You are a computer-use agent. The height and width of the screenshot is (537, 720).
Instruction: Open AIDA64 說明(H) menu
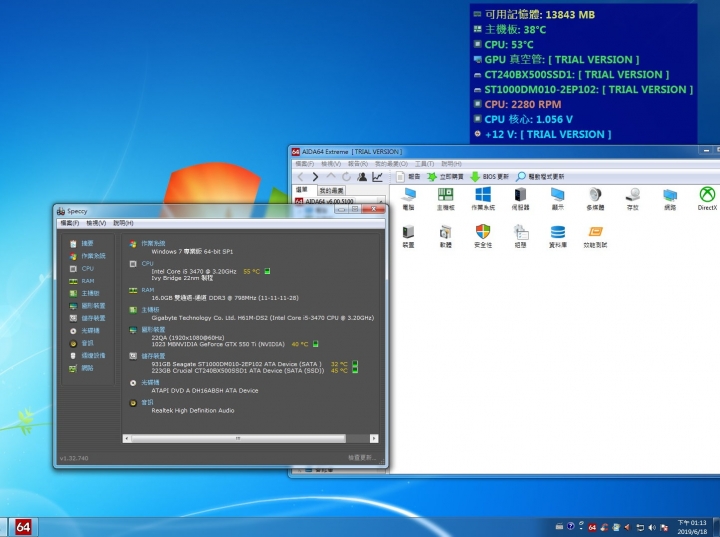(451, 164)
